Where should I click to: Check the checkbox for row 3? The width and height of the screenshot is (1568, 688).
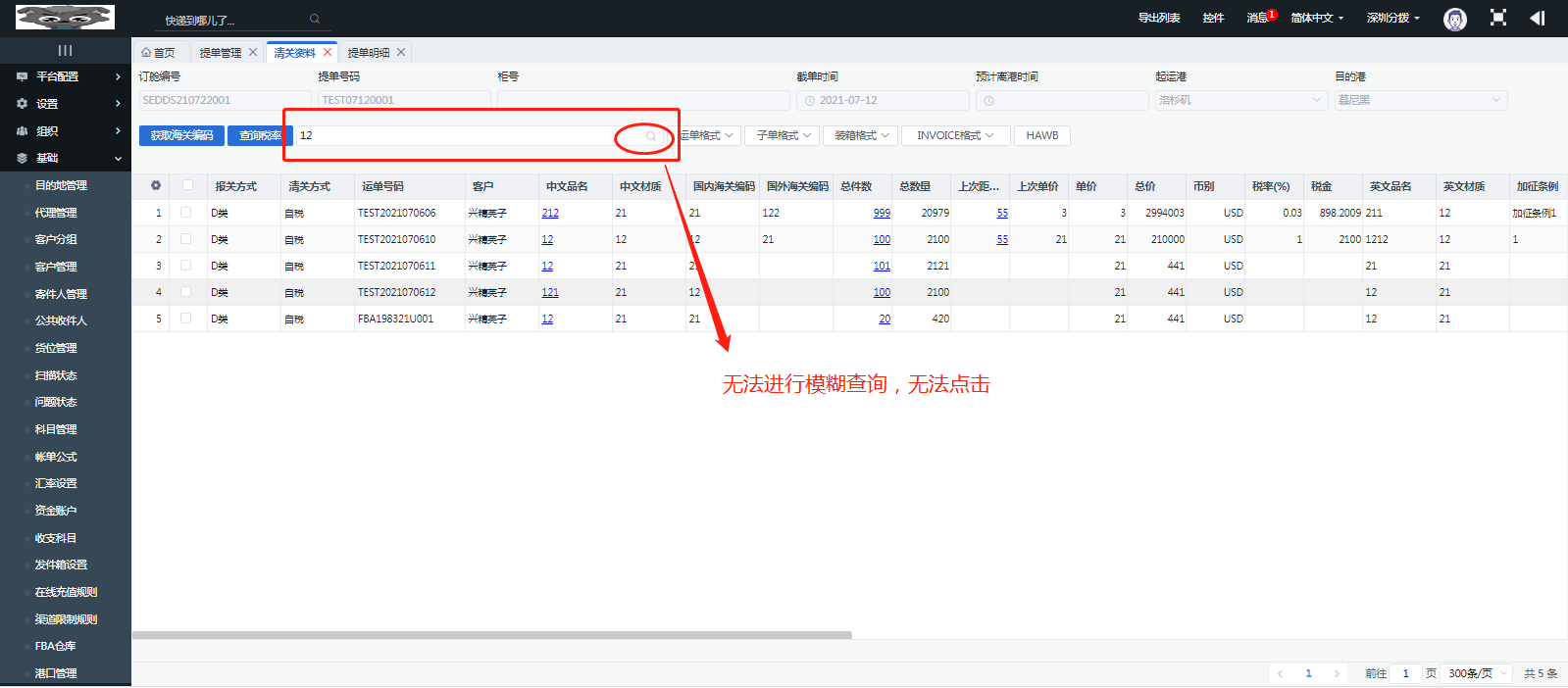185,266
